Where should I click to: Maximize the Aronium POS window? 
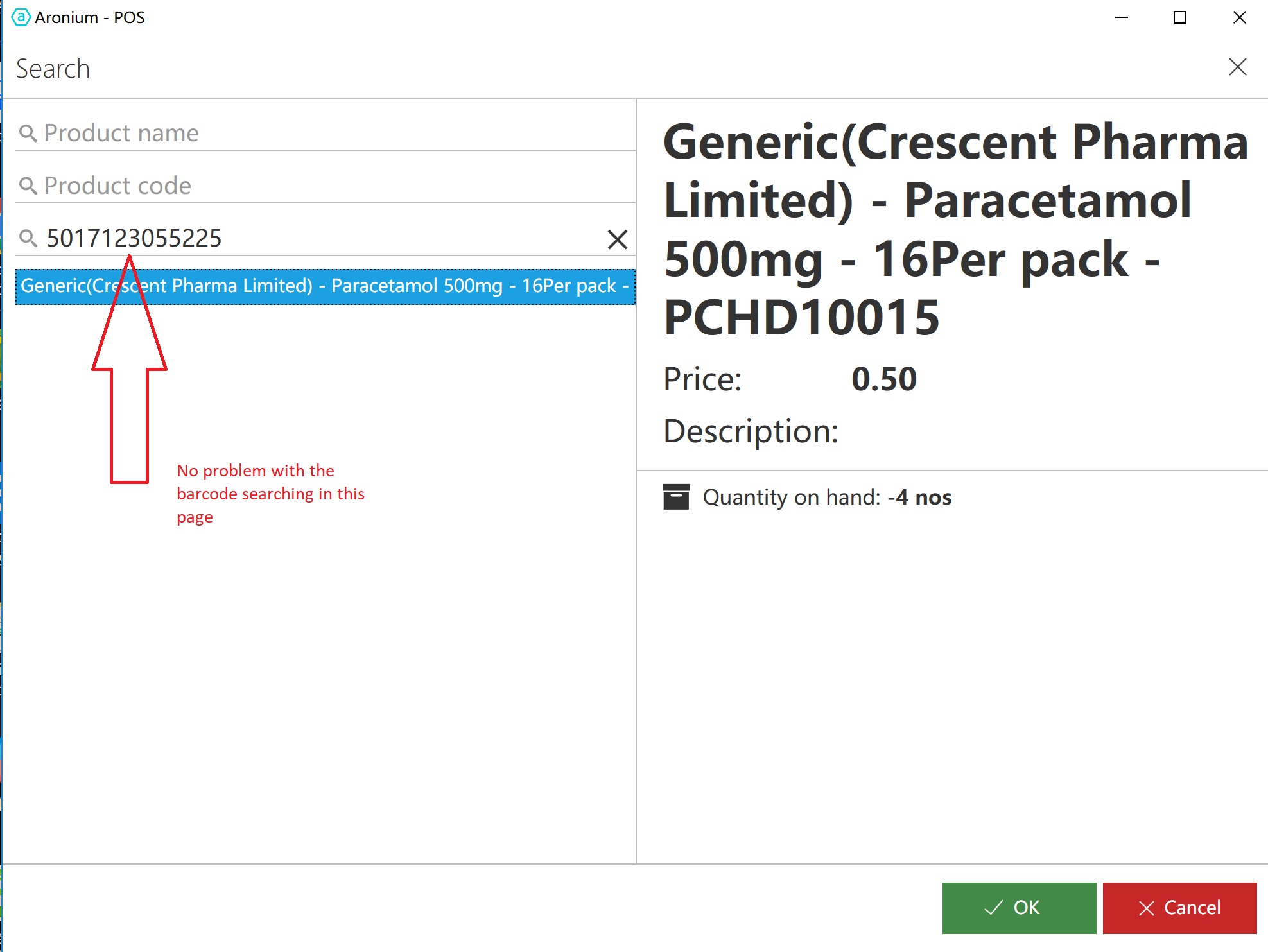coord(1180,17)
